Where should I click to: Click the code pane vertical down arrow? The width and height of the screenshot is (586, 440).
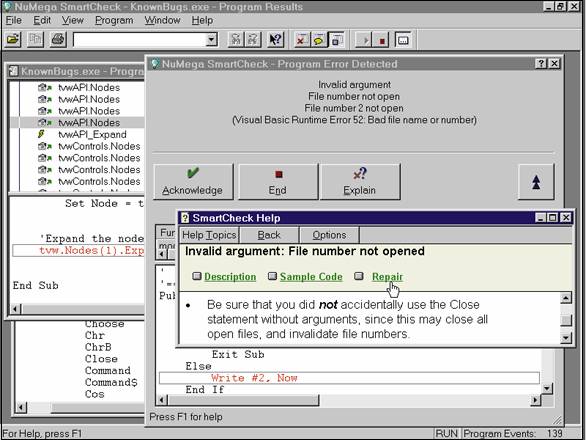[547, 389]
